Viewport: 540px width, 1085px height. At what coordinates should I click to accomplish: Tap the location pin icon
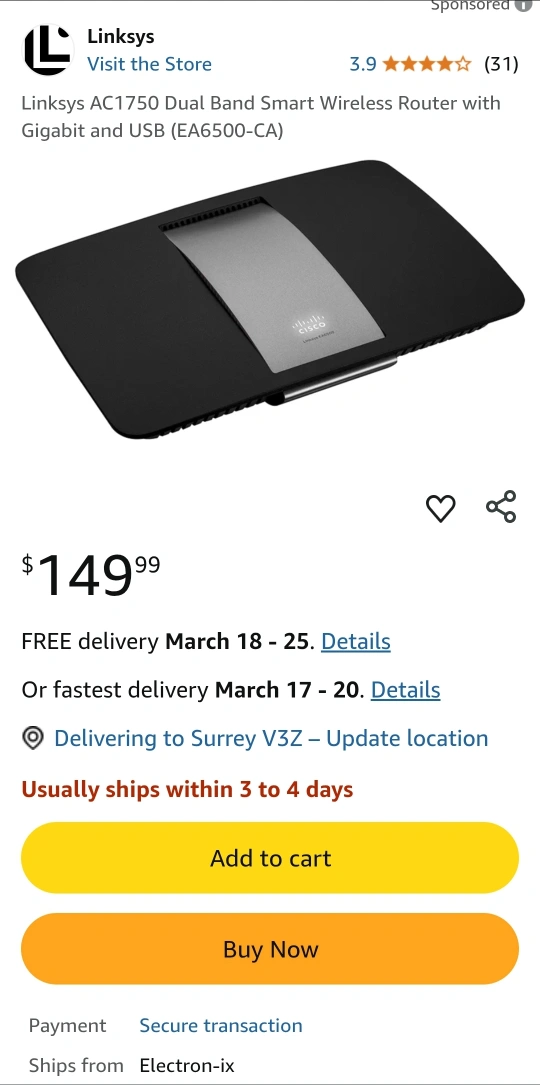(x=33, y=738)
